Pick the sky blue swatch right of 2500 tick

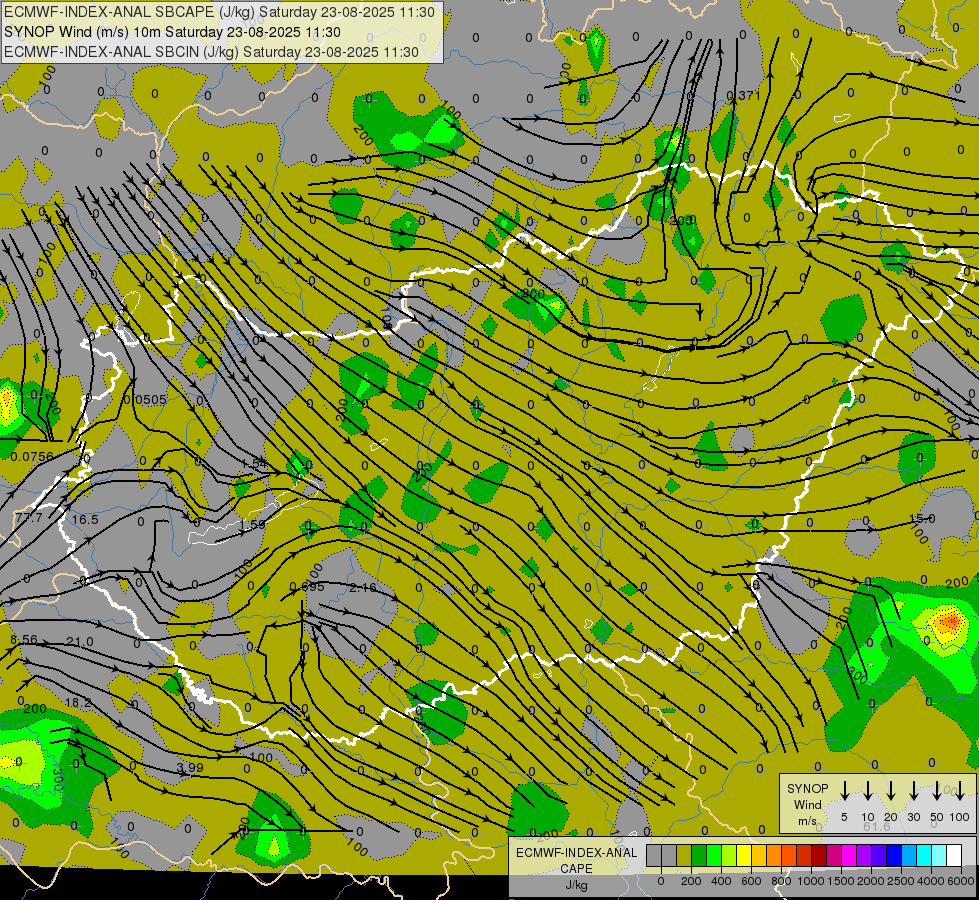point(908,855)
